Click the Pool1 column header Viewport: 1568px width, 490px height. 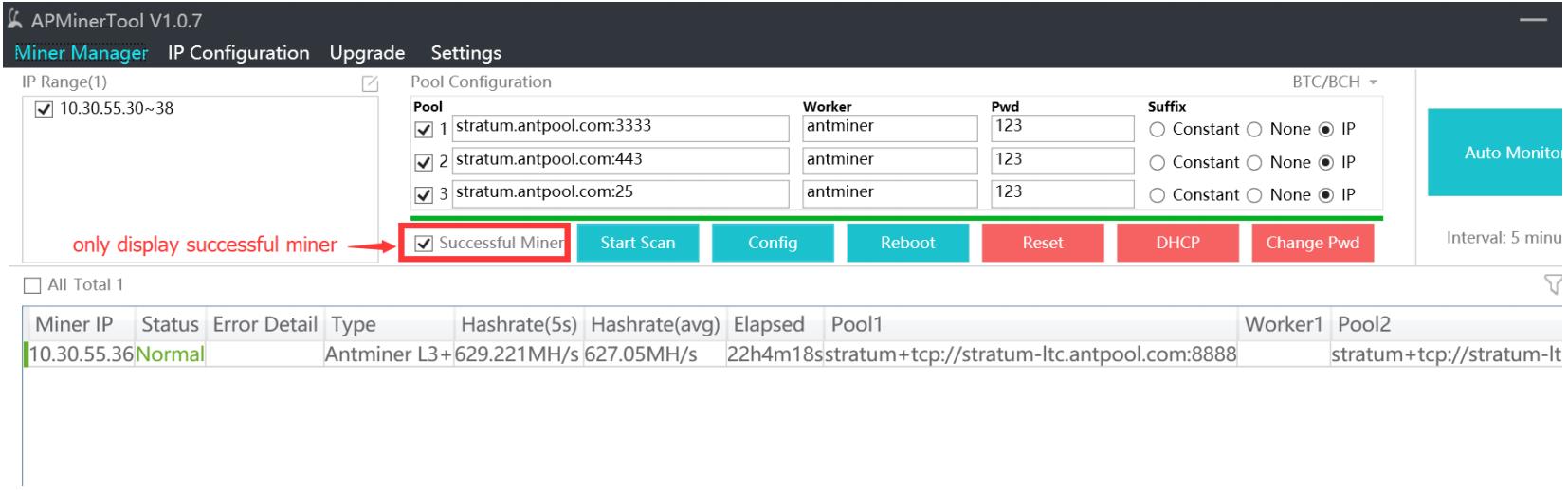1030,324
